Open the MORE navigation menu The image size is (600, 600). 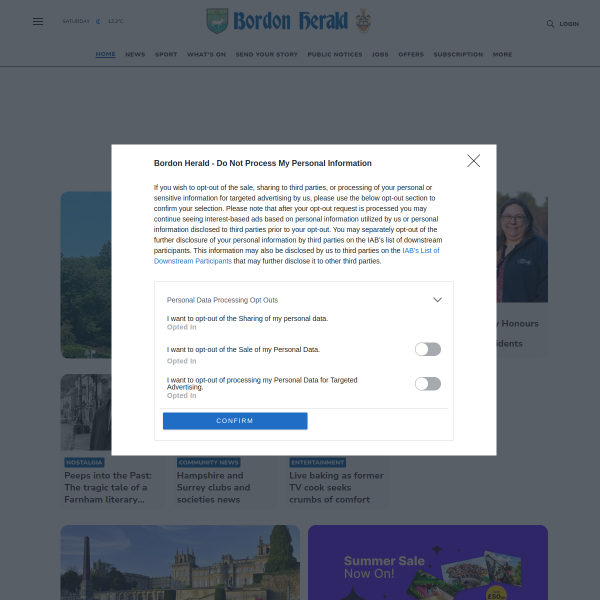pos(502,54)
